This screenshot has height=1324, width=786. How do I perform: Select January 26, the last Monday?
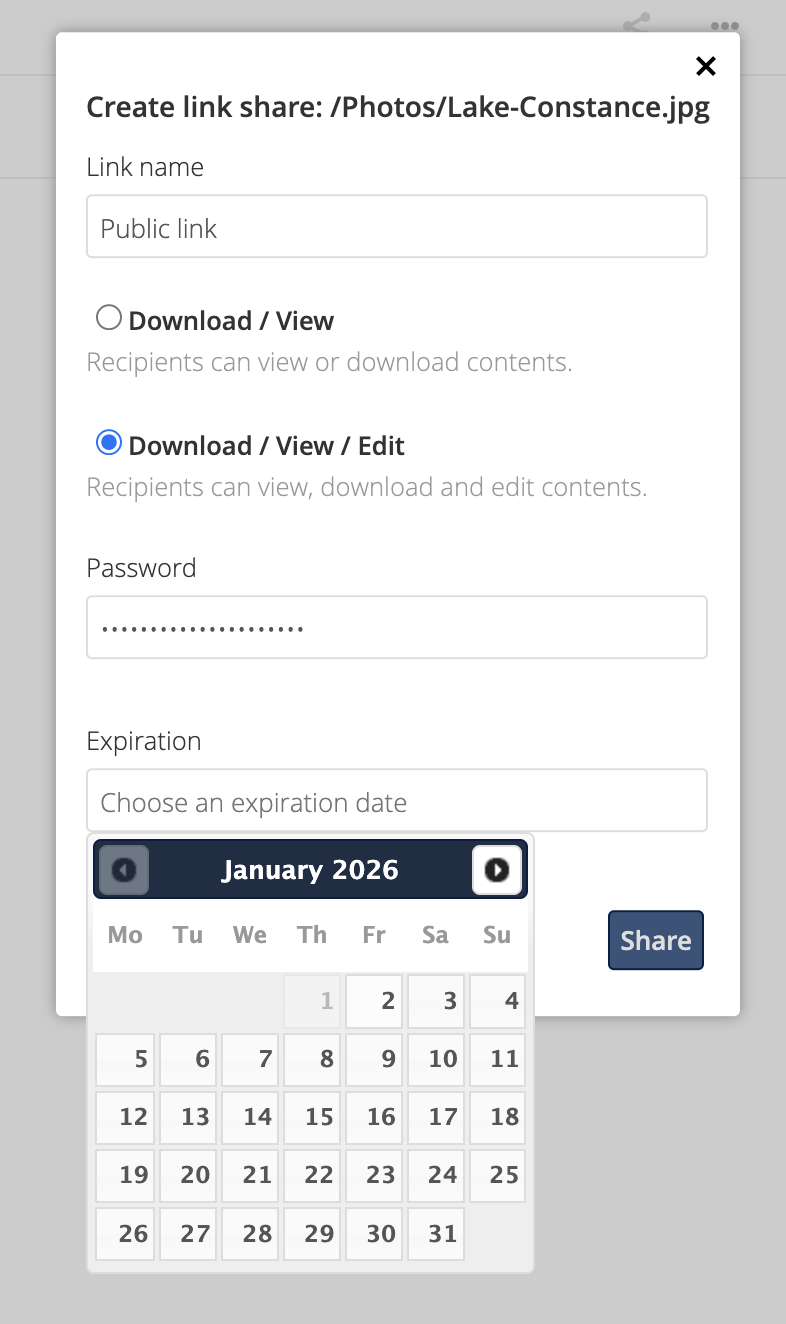[x=125, y=1233]
